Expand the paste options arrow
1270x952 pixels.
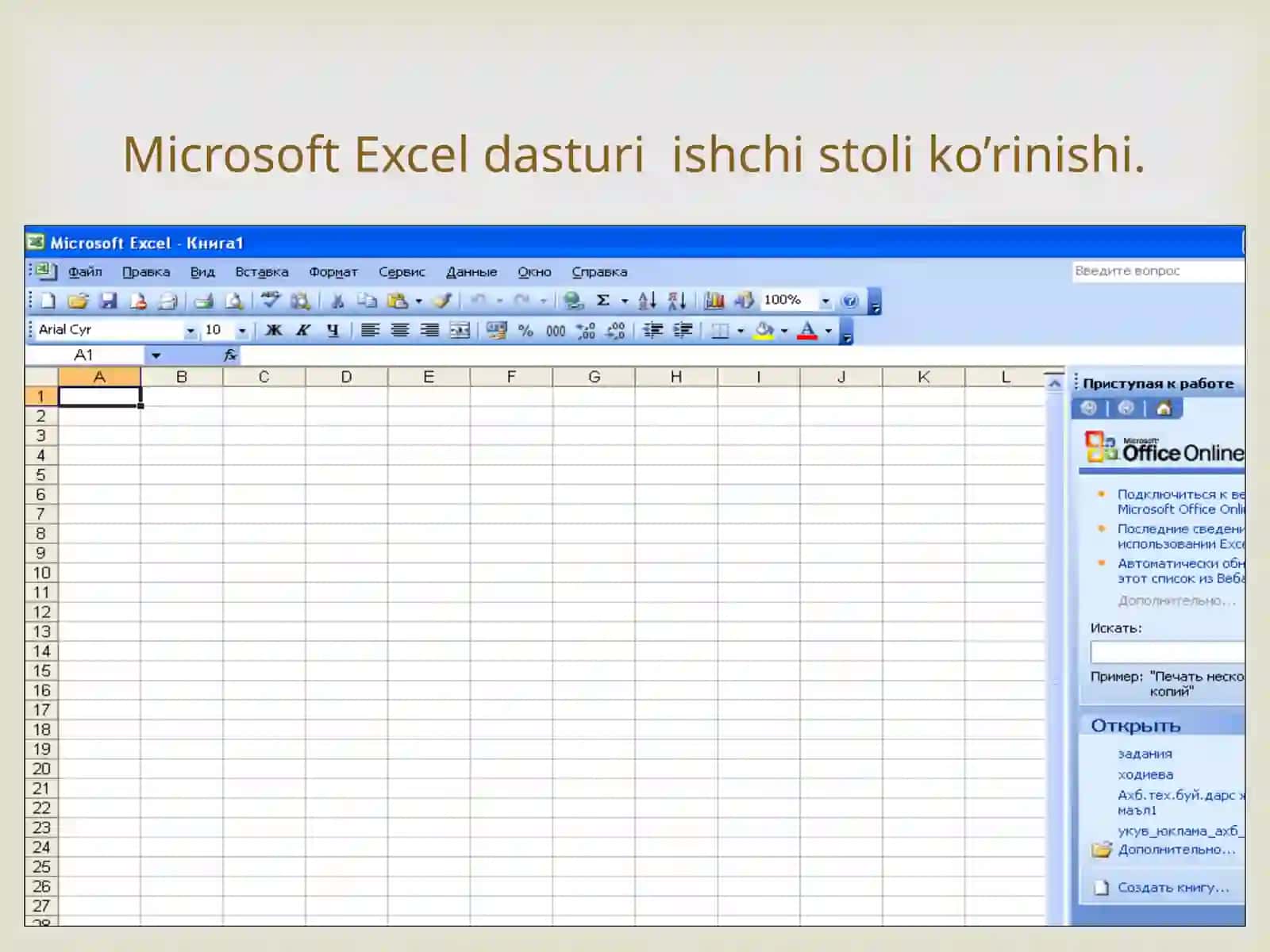[418, 301]
